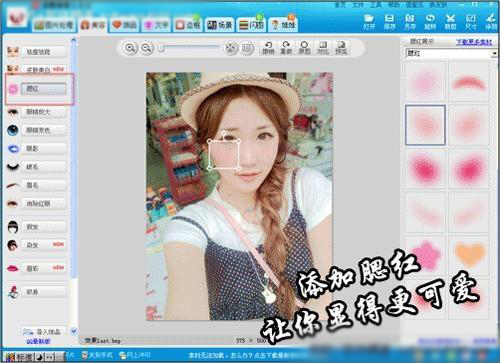Select the eyebrow (眉毛) icon

pyautogui.click(x=13, y=185)
